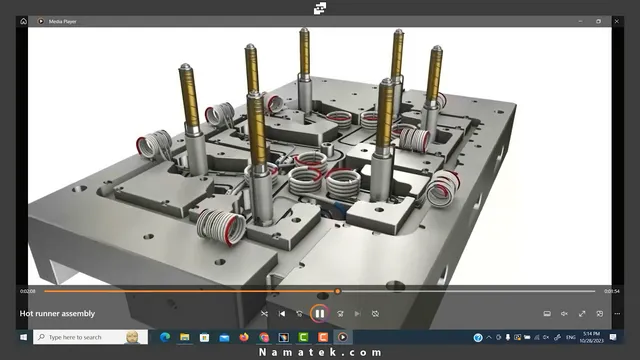Open the clock and date flyout
The height and width of the screenshot is (360, 640).
click(591, 337)
